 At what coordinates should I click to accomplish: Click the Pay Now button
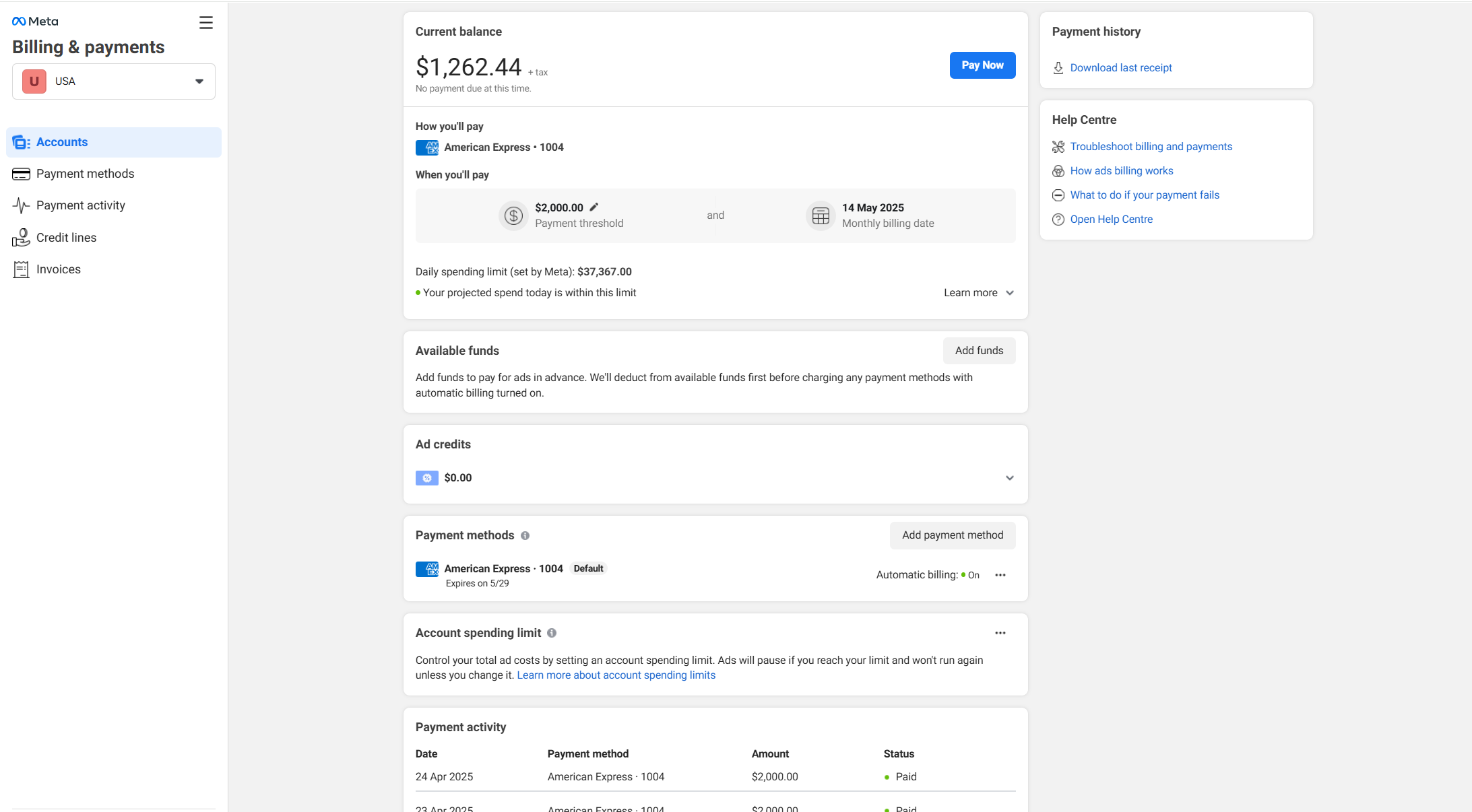point(982,65)
